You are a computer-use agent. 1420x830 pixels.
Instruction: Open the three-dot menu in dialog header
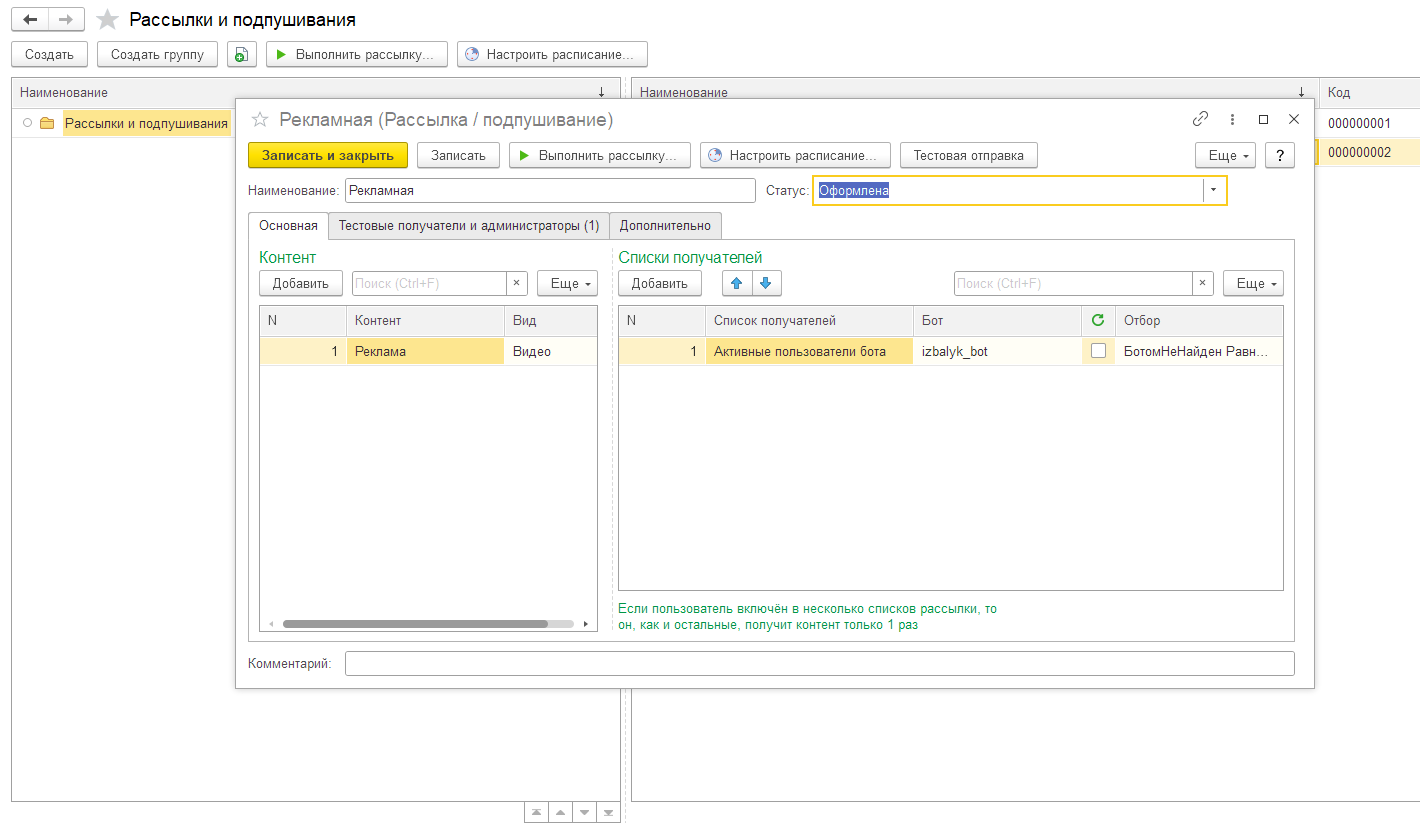(1232, 119)
